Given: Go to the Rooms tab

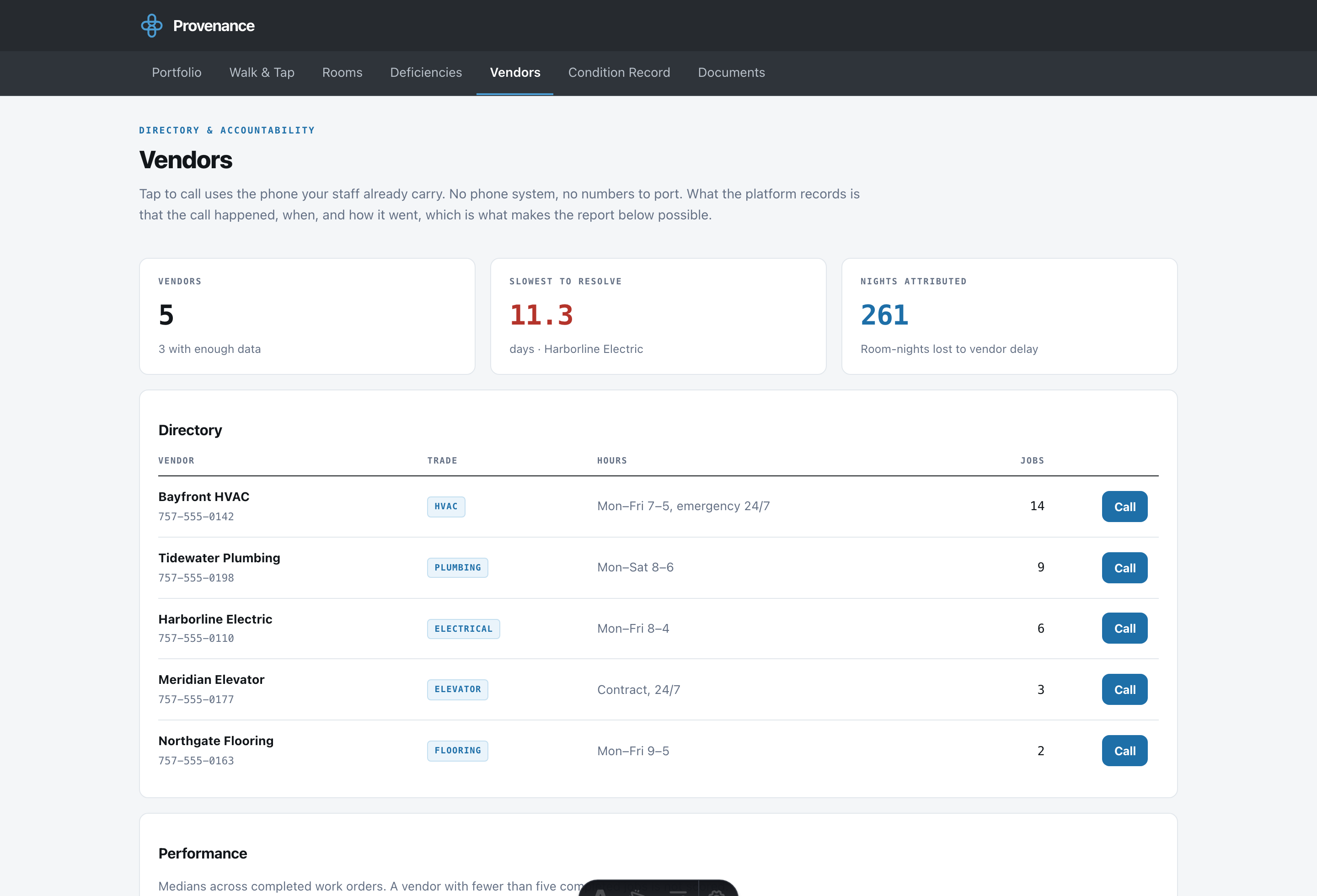Looking at the screenshot, I should coord(342,73).
